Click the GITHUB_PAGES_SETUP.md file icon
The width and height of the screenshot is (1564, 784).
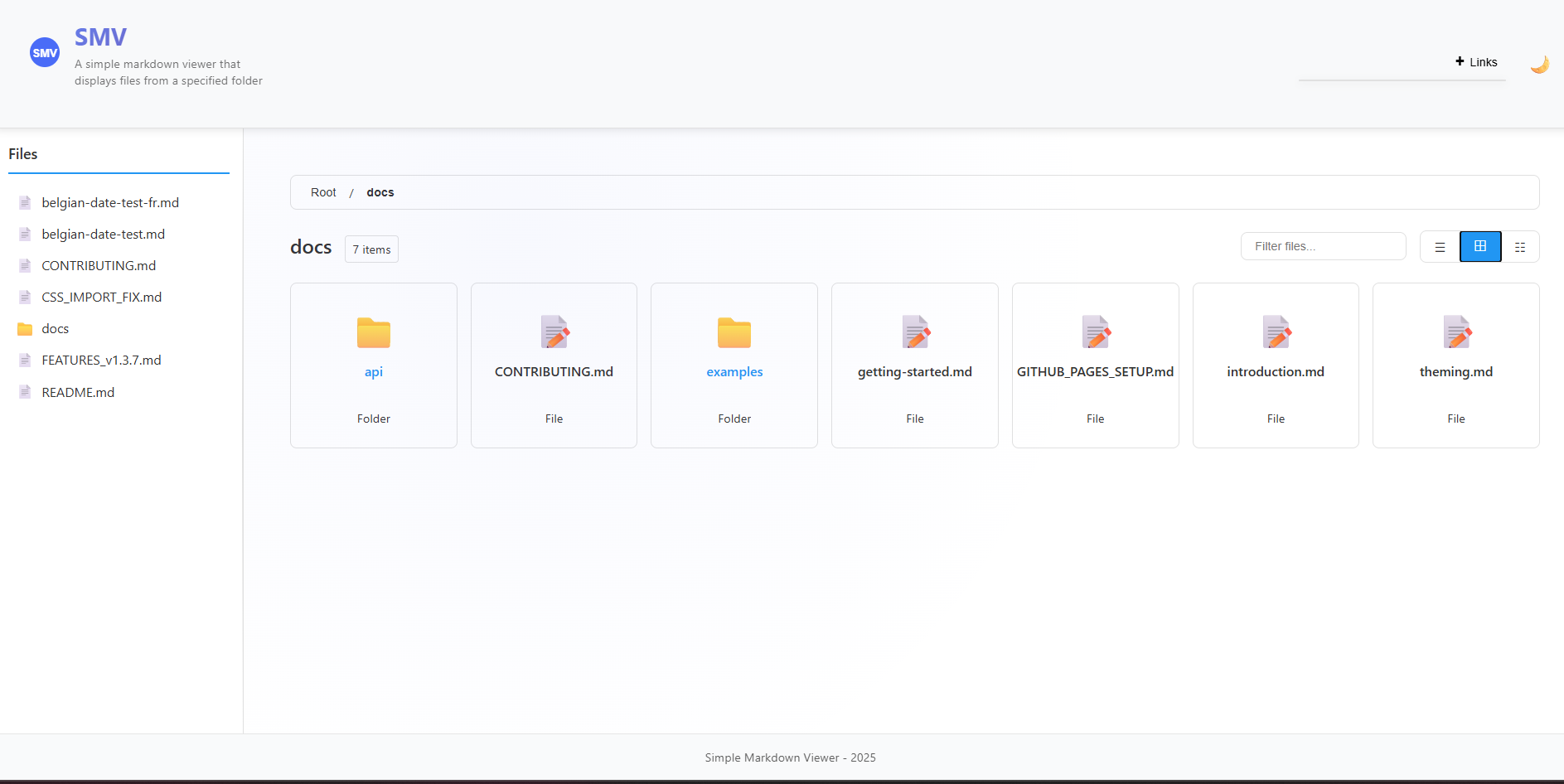tap(1096, 332)
